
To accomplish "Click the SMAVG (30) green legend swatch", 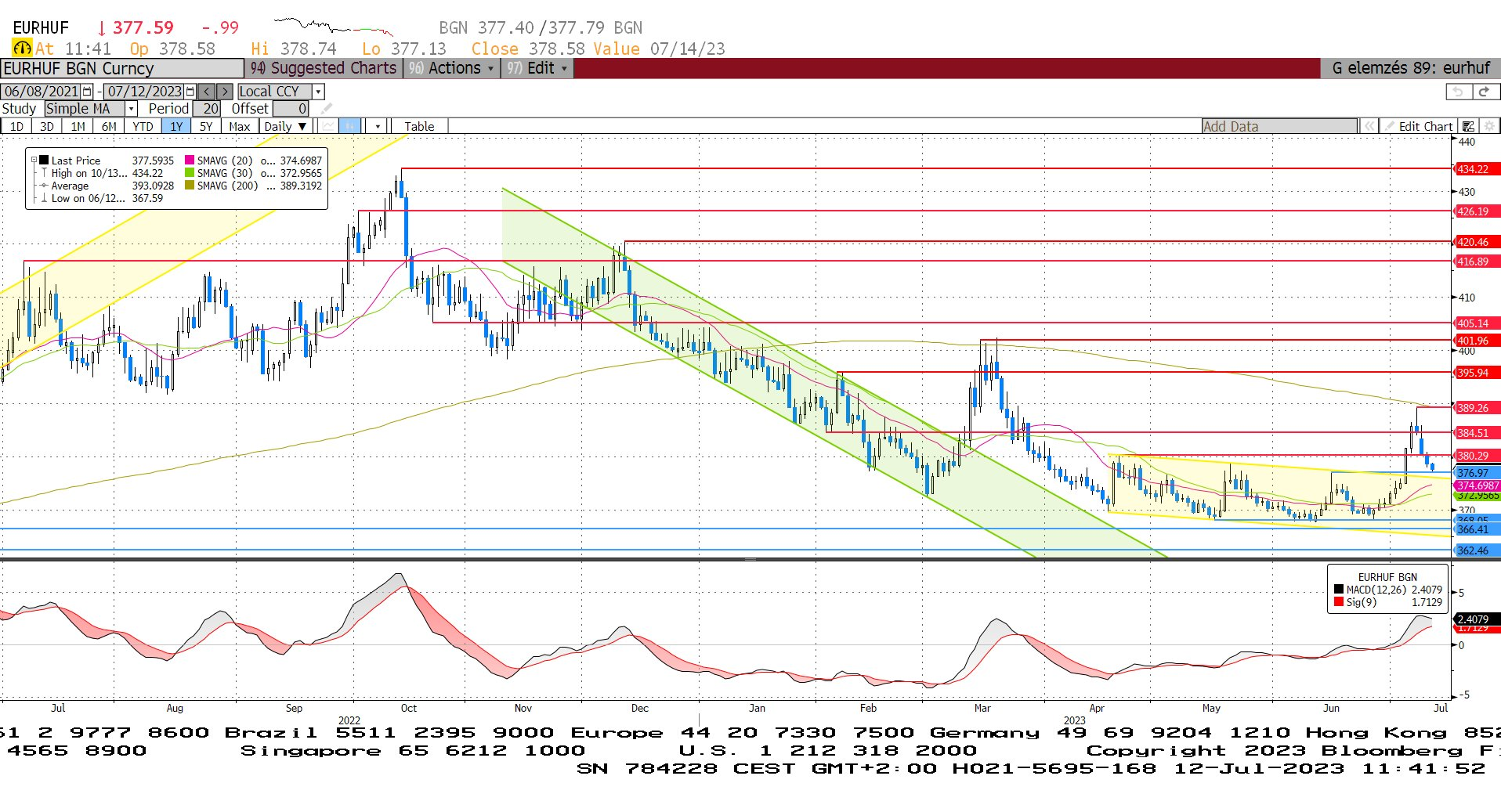I will tap(190, 173).
